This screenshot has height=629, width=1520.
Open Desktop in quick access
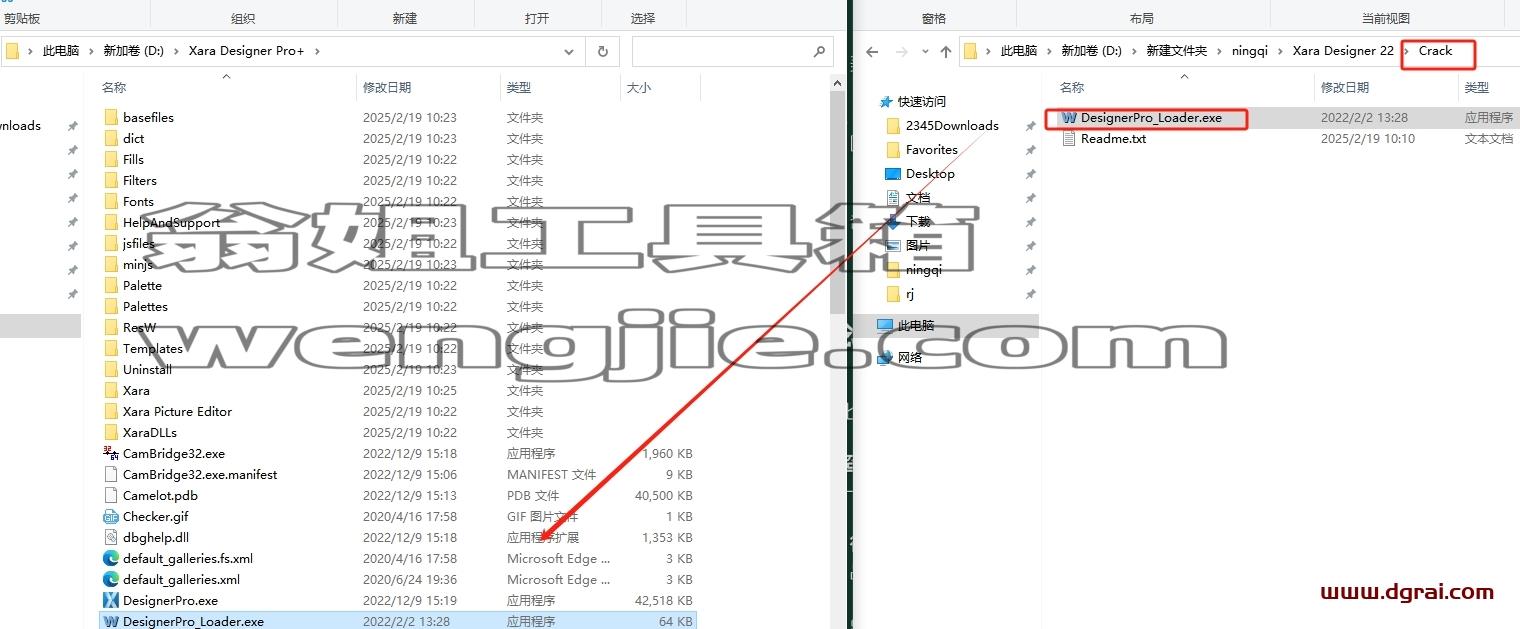[x=930, y=173]
